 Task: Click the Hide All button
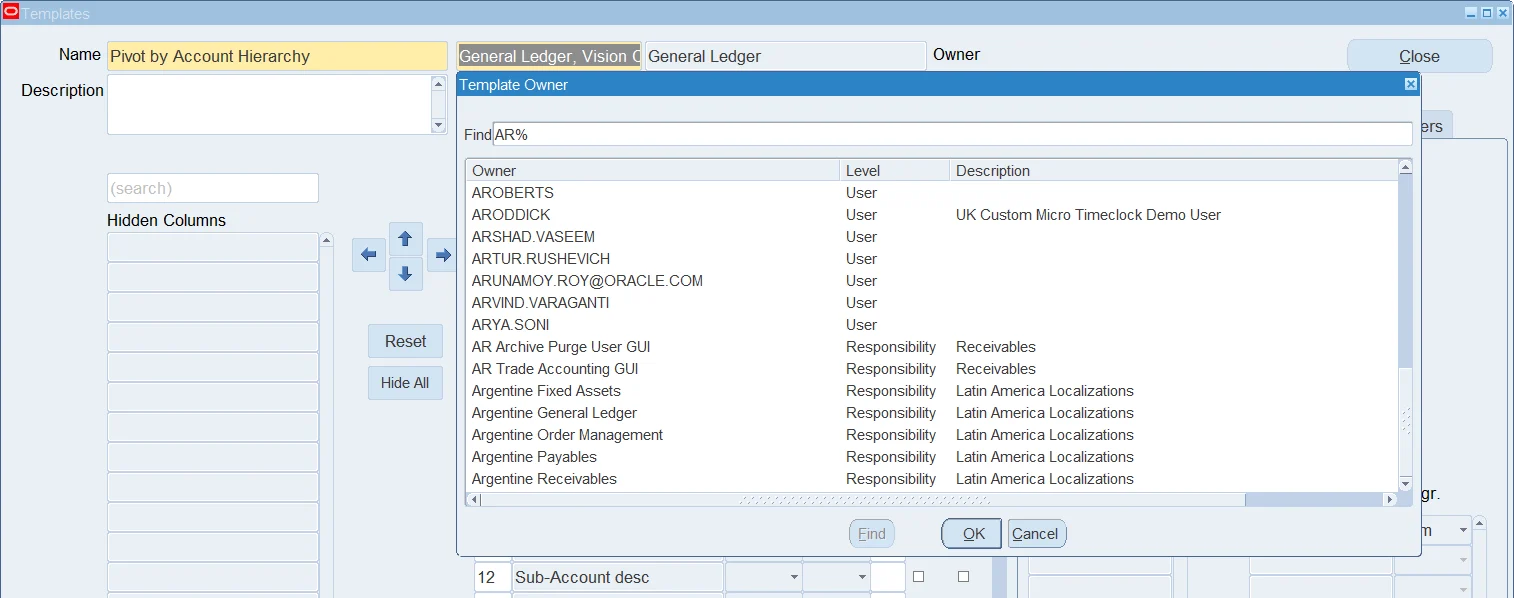pyautogui.click(x=405, y=383)
